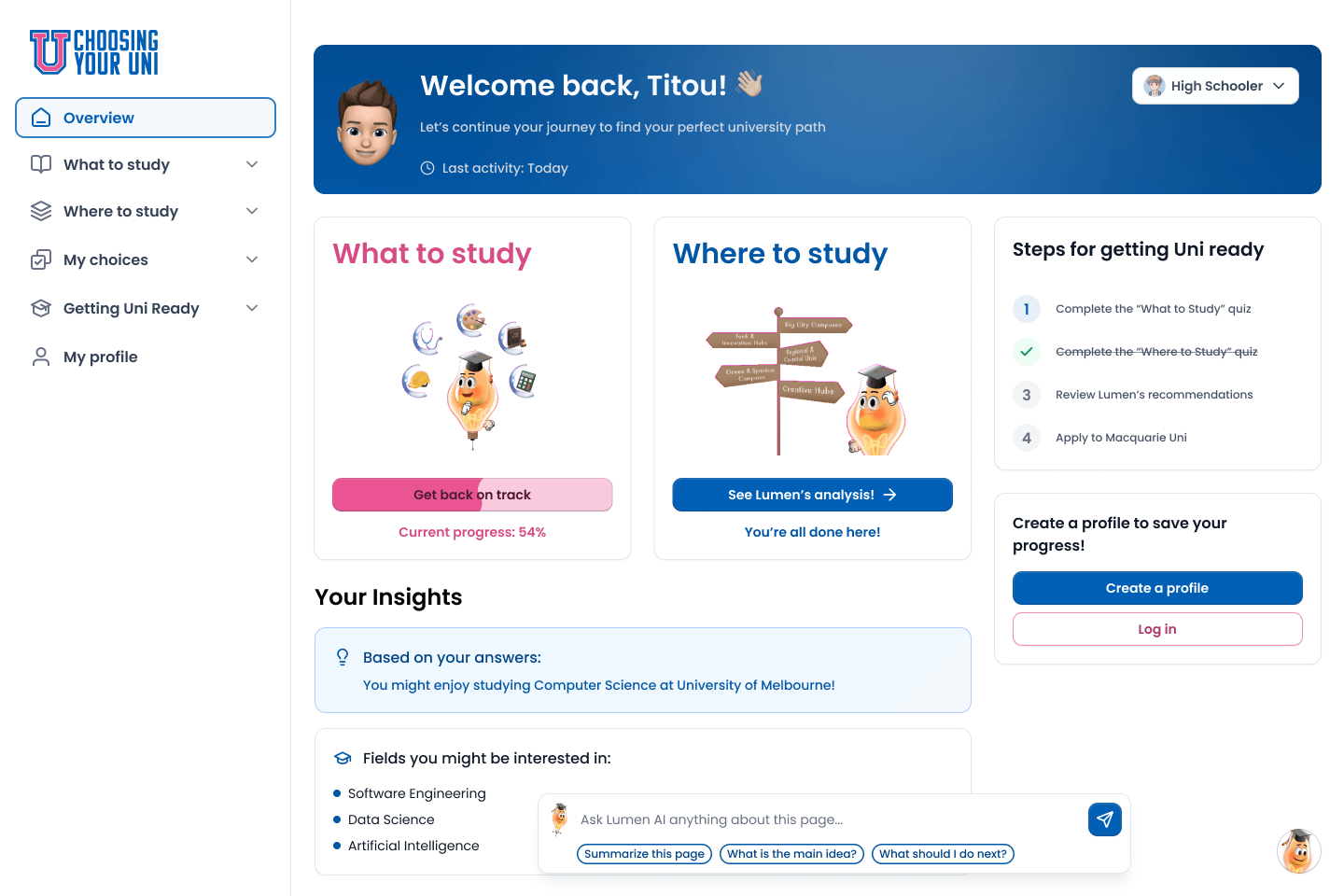This screenshot has width=1344, height=896.
Task: Click the Create a profile button
Action: [1157, 588]
